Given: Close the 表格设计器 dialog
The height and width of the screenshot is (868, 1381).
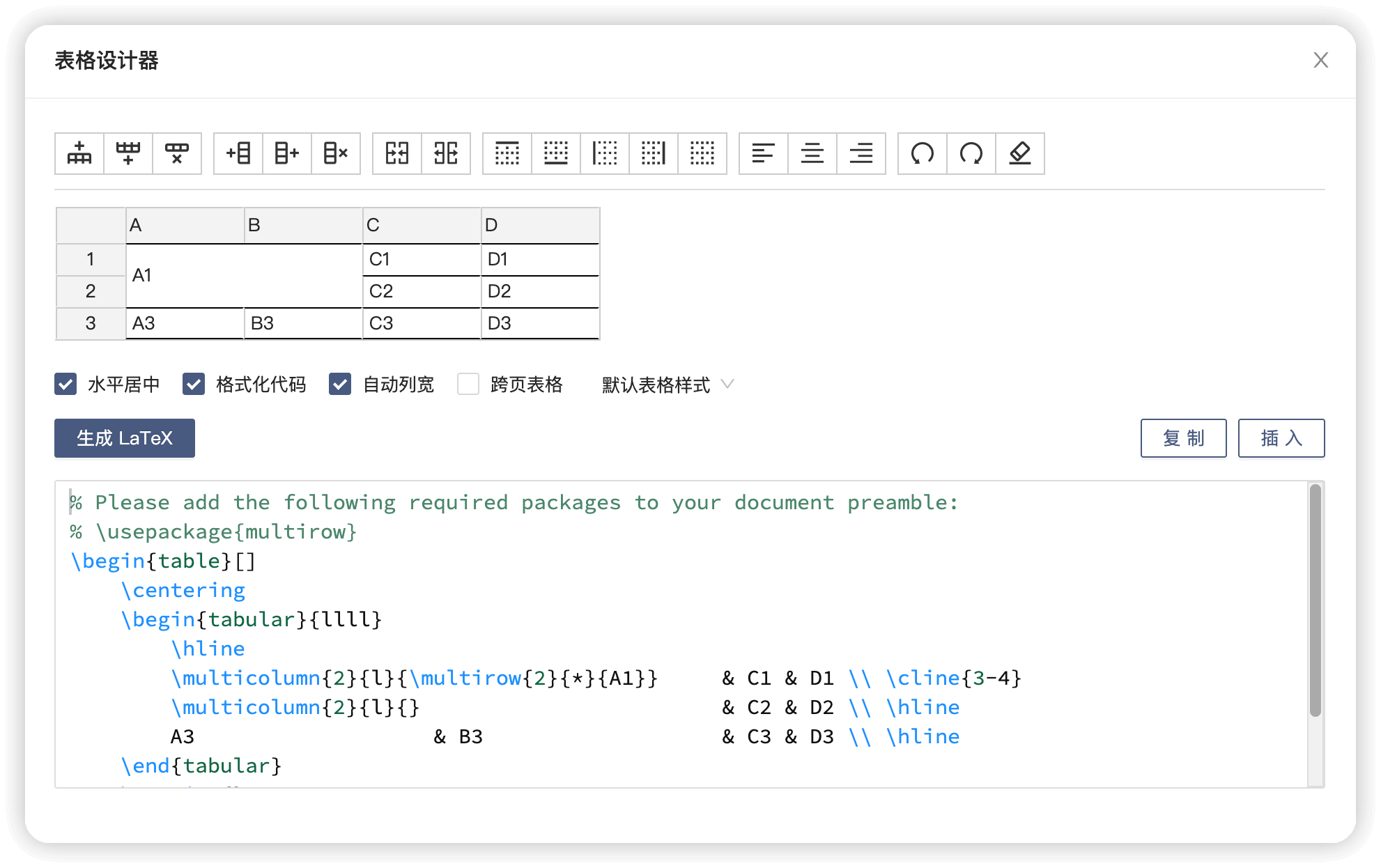Looking at the screenshot, I should (x=1321, y=60).
